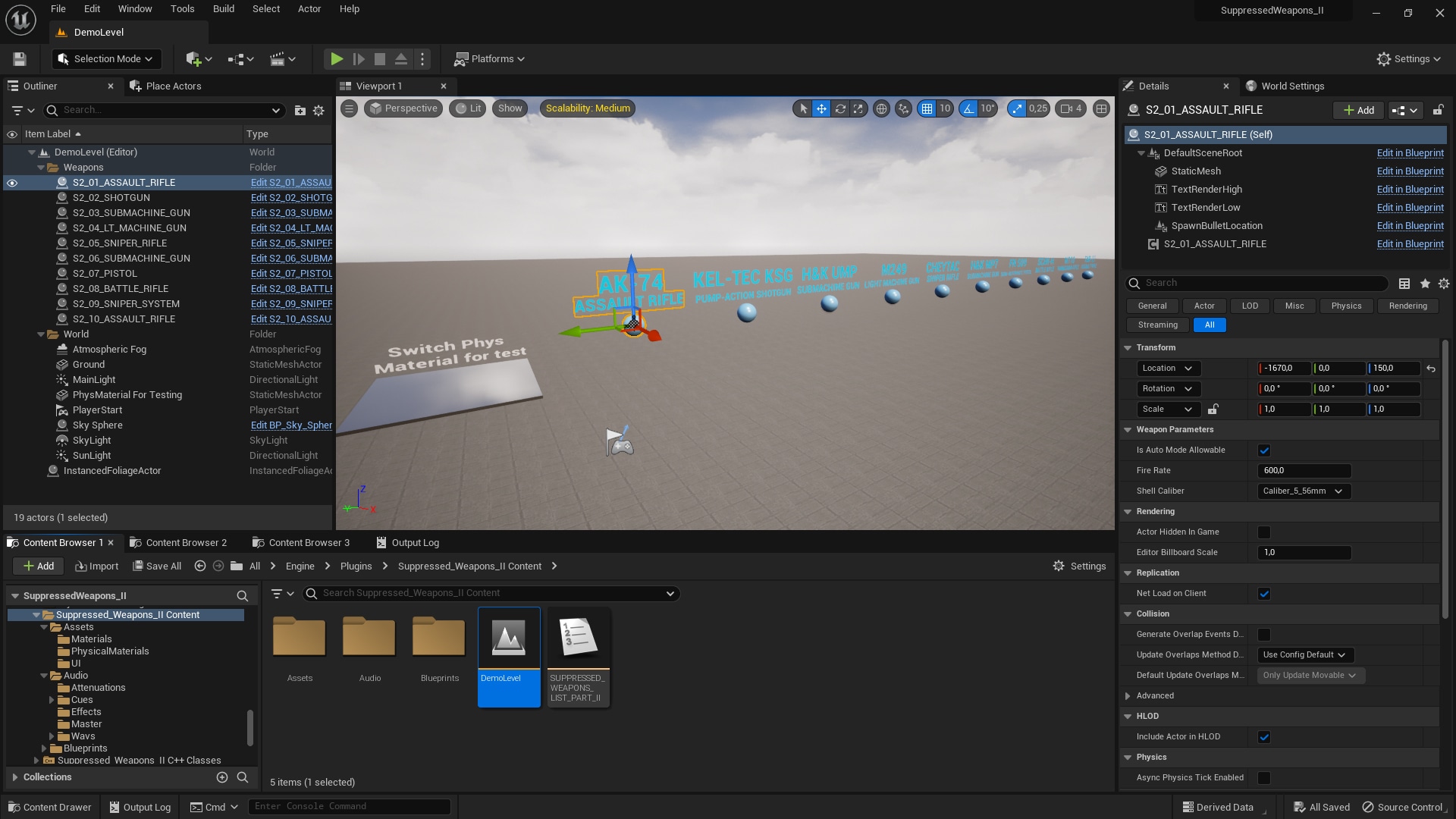
Task: Click the grid snap icon in the viewport
Action: click(928, 108)
